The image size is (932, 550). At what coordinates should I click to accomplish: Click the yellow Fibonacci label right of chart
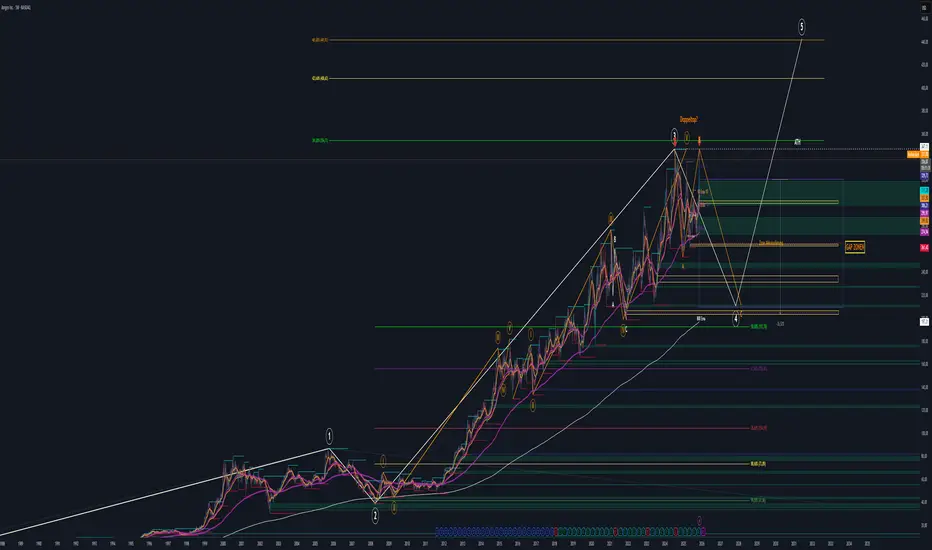click(x=758, y=464)
